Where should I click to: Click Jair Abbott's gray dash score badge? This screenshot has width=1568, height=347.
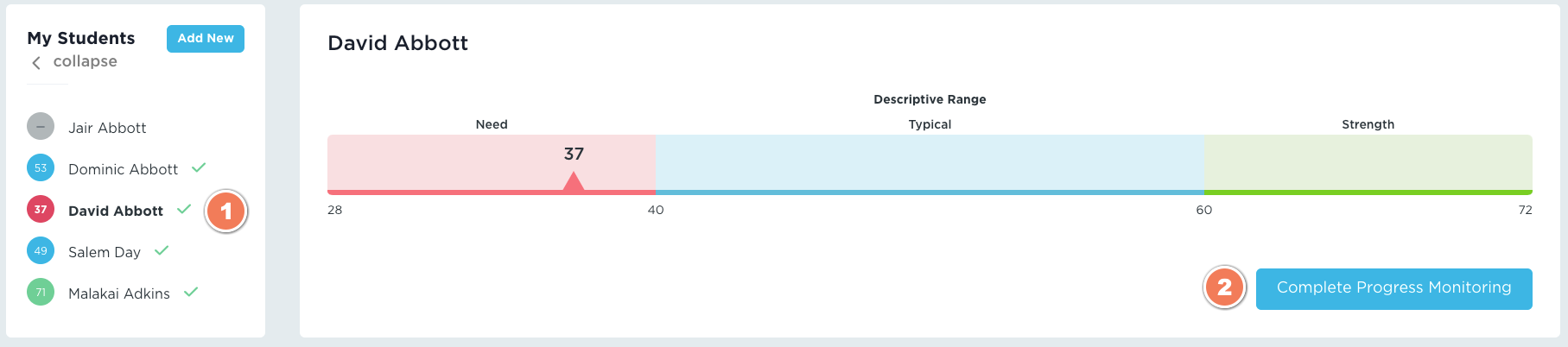click(x=41, y=127)
